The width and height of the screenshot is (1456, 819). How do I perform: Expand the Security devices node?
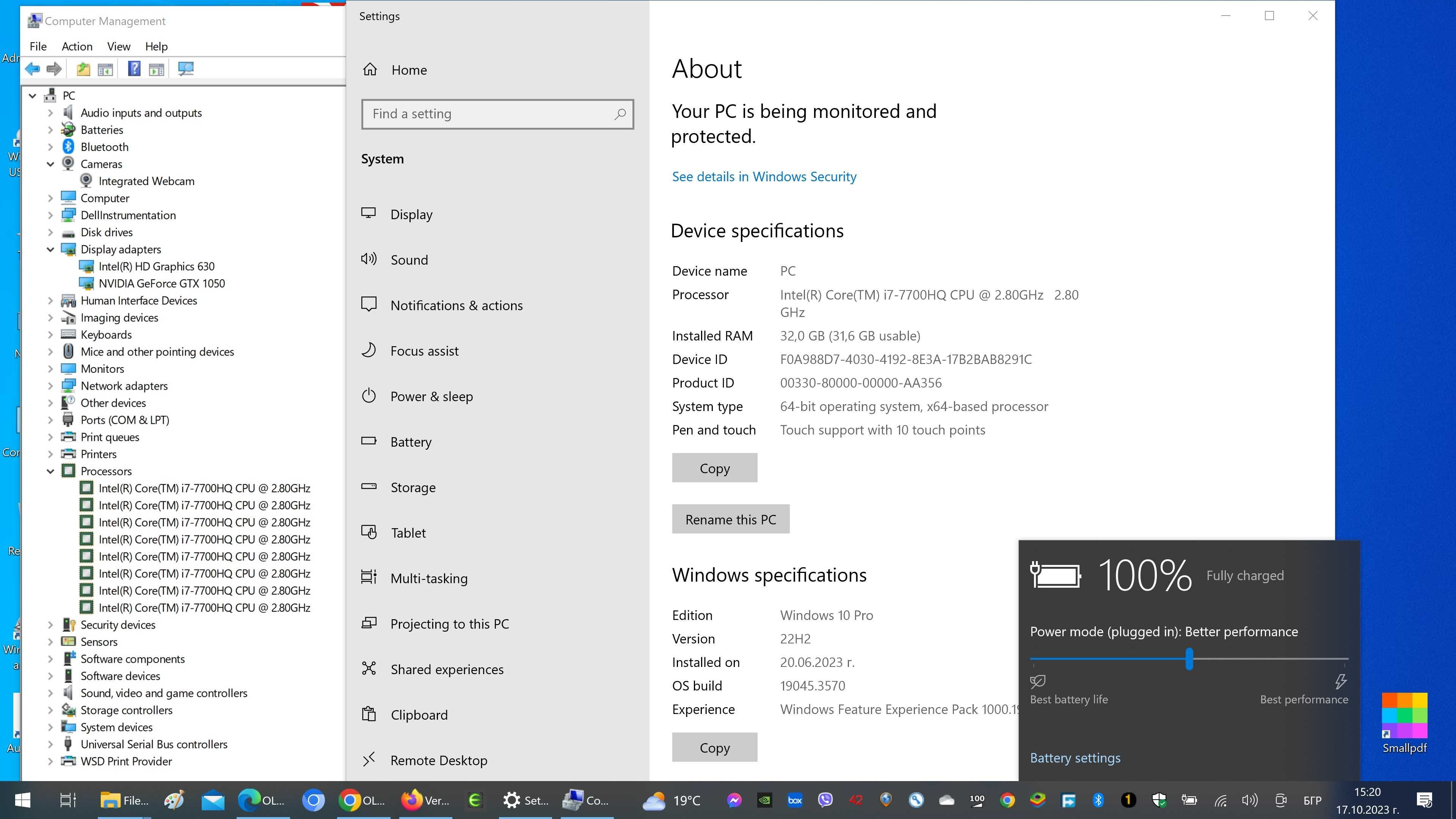[50, 624]
